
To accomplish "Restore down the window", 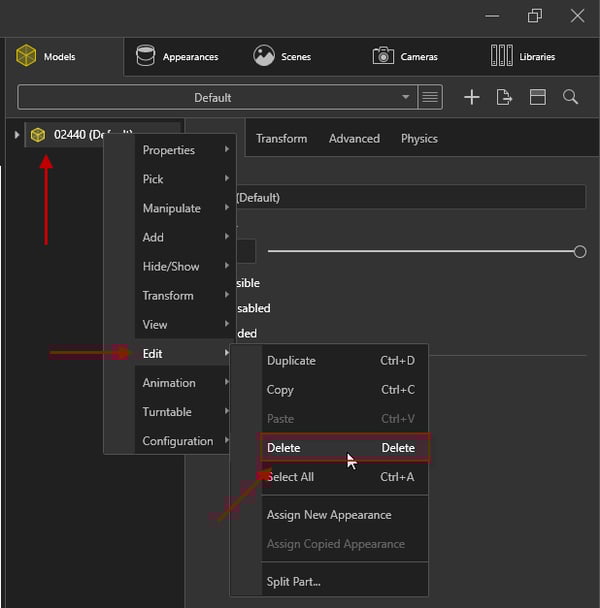I will [x=535, y=16].
